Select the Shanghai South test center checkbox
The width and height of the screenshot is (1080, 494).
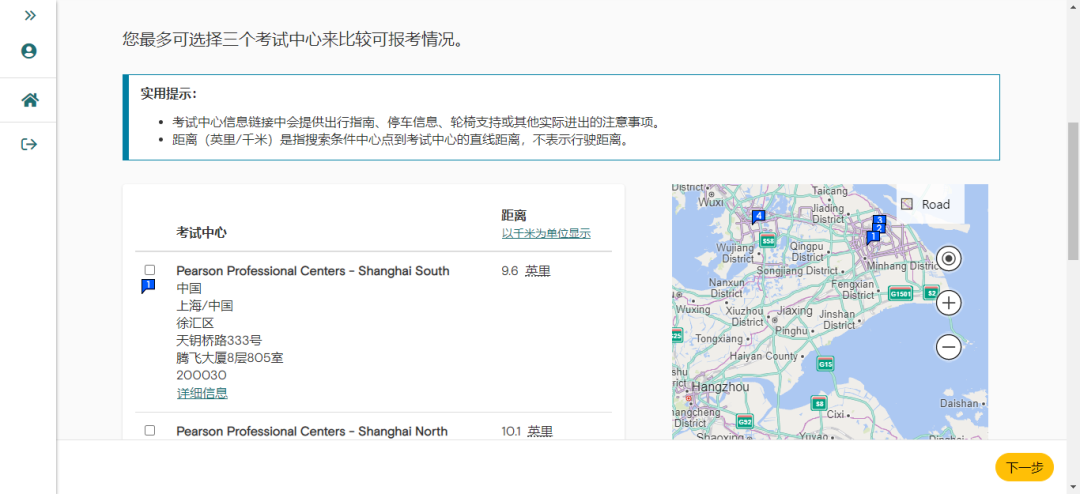149,269
